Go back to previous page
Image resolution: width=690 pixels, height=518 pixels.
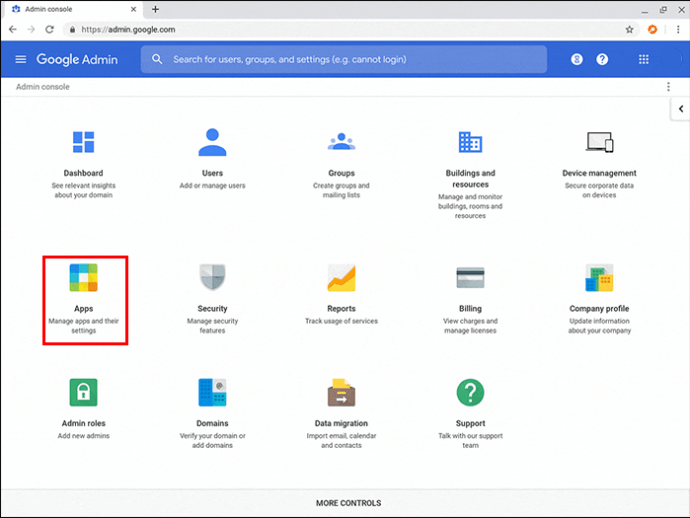(x=13, y=29)
